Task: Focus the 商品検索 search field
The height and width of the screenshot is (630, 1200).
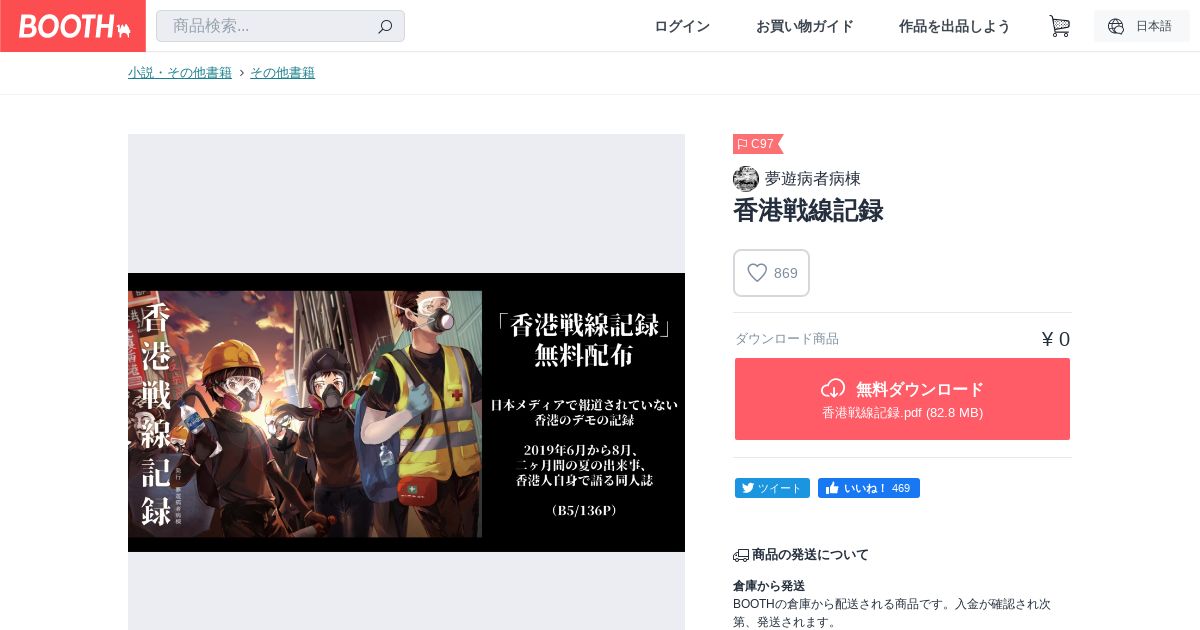Action: (x=280, y=26)
